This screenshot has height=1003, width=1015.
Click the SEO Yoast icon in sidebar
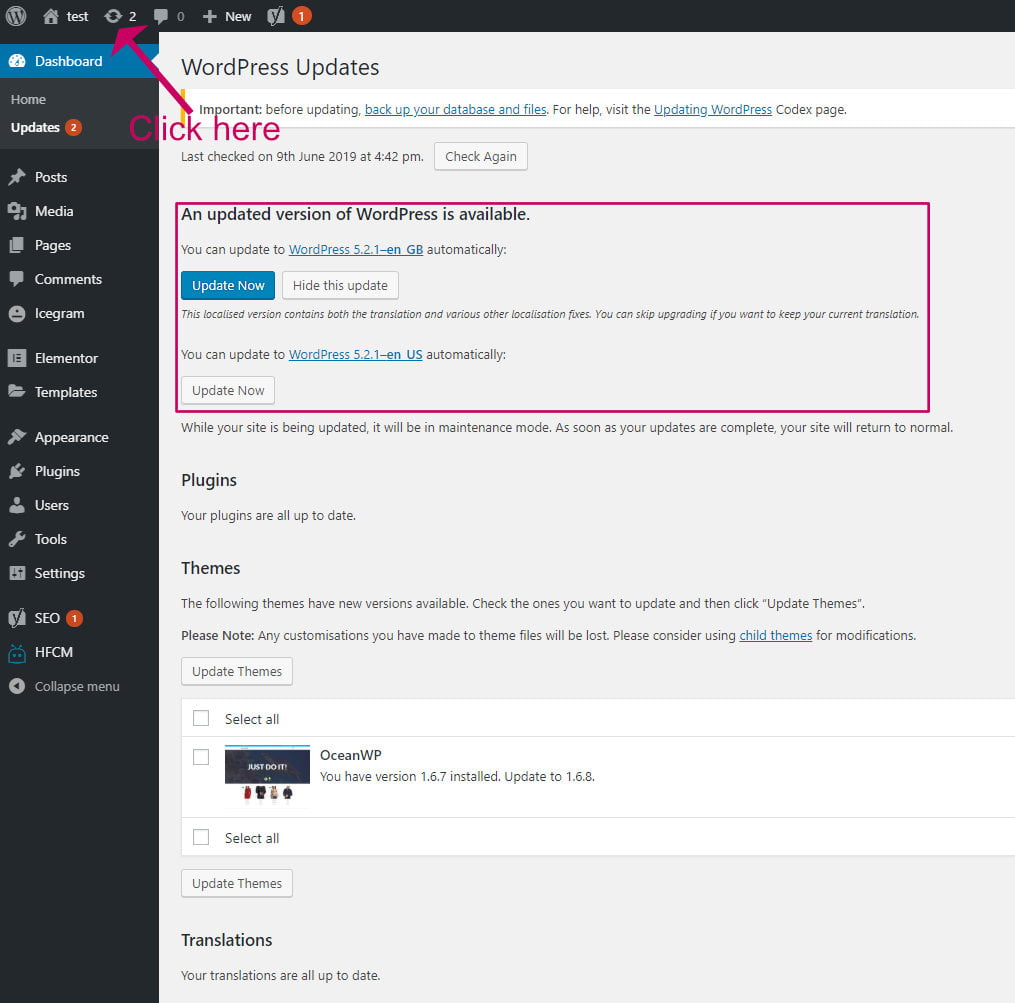[x=17, y=618]
